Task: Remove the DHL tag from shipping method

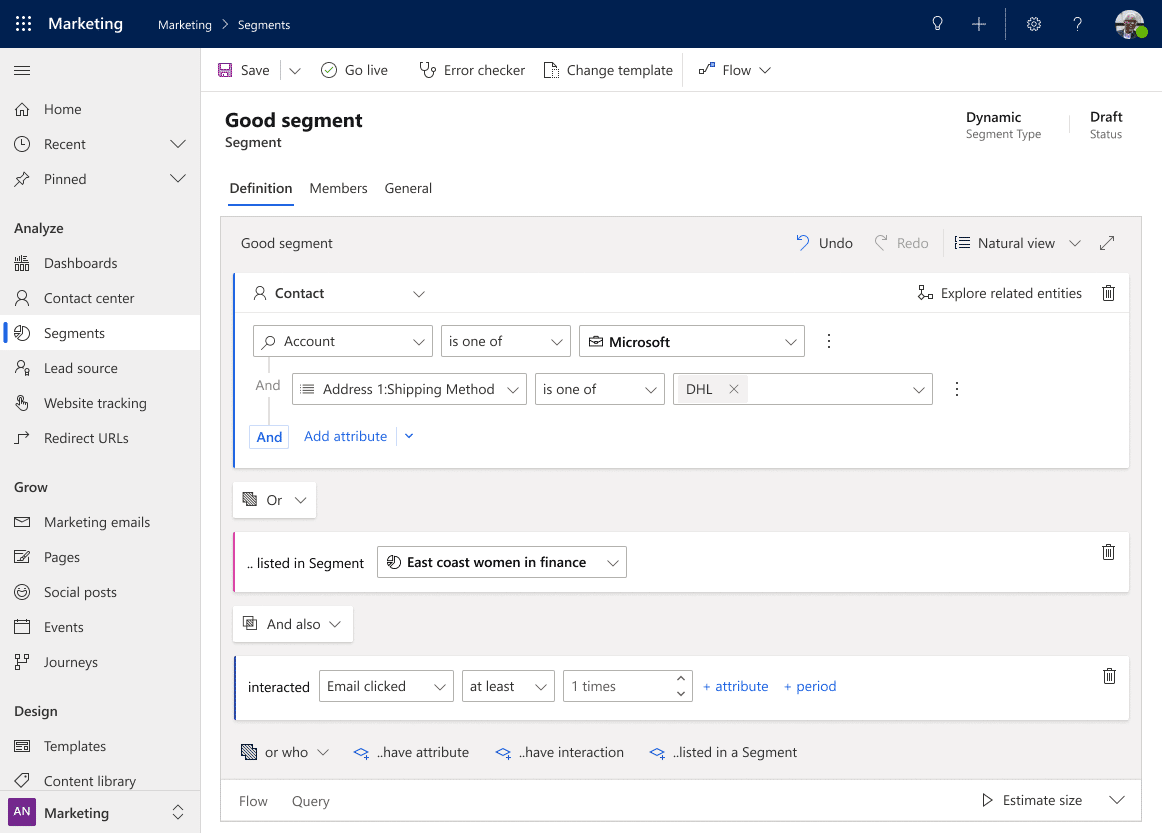Action: click(x=733, y=389)
